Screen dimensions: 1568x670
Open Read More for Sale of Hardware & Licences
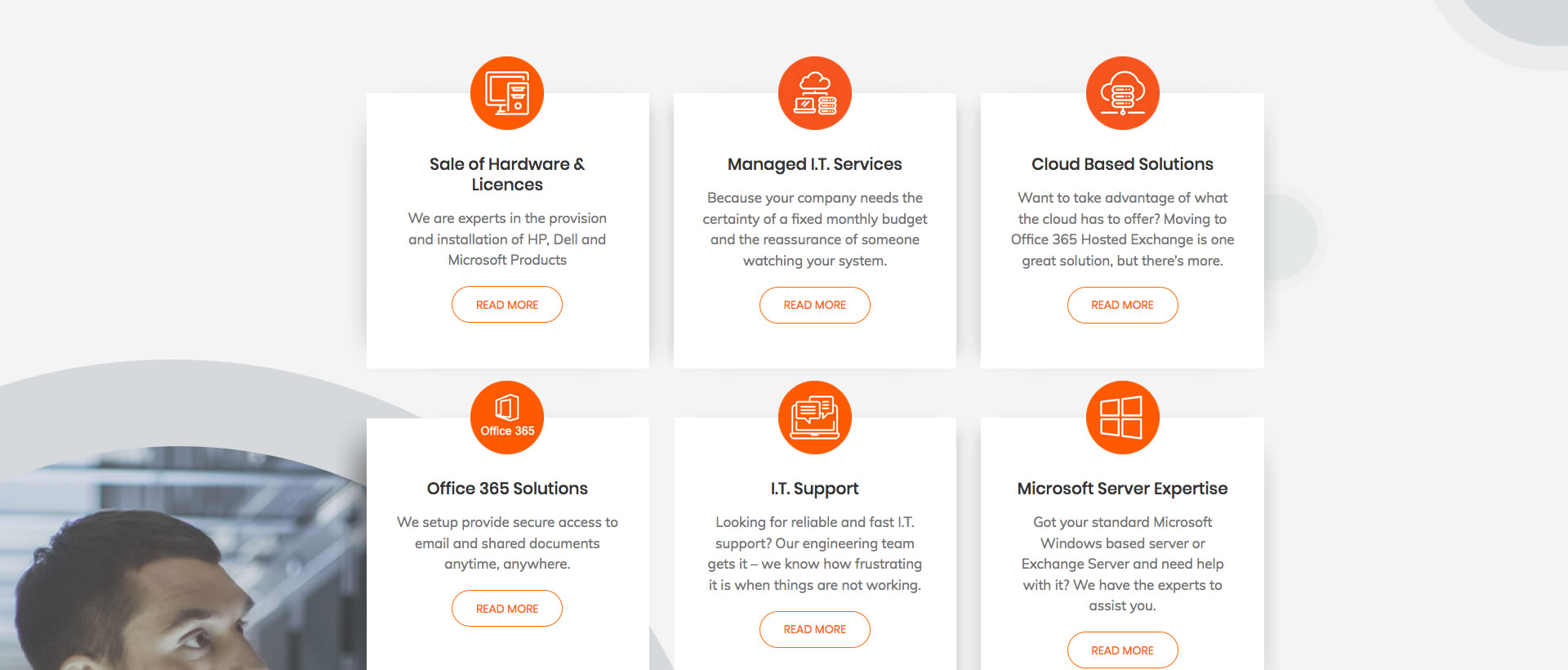507,305
